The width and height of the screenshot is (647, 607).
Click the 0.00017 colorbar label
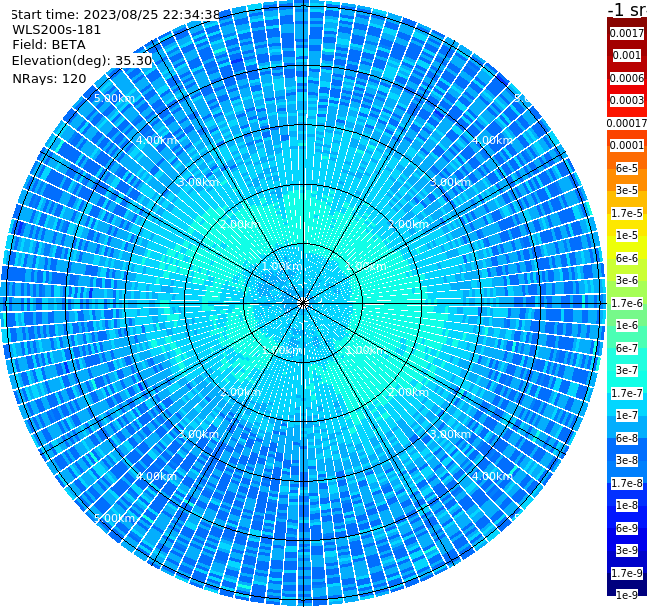627,123
